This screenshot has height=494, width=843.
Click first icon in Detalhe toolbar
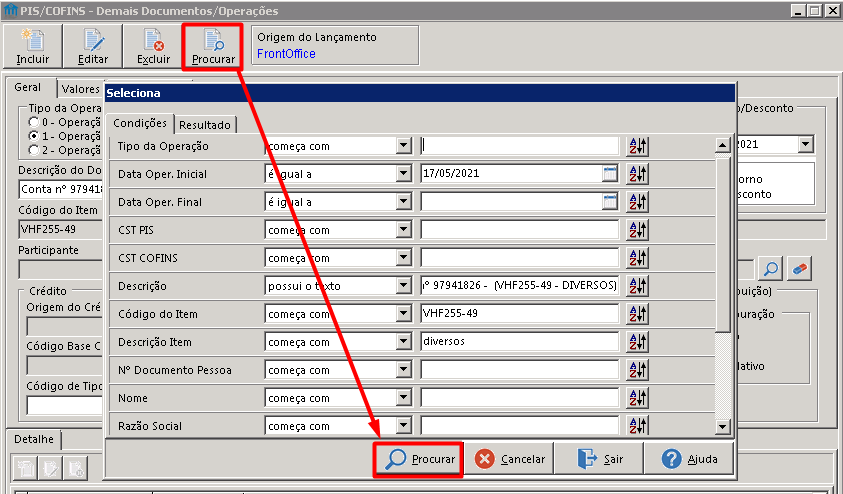[x=24, y=468]
